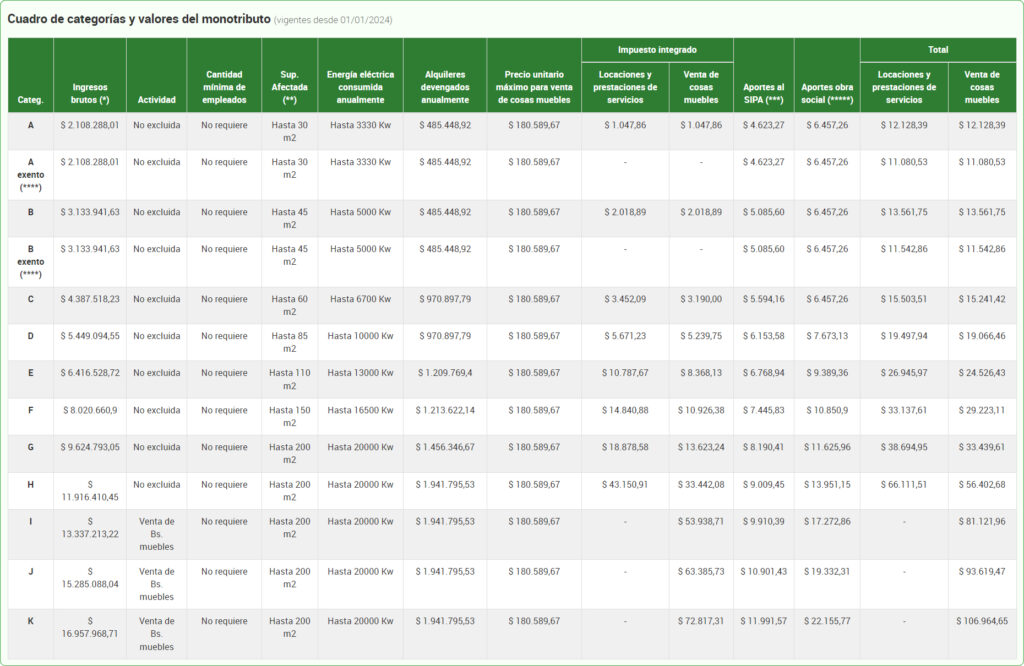The image size is (1024, 666).
Task: Click 'Venta de Bs. muebles' in row I
Action: click(x=157, y=534)
